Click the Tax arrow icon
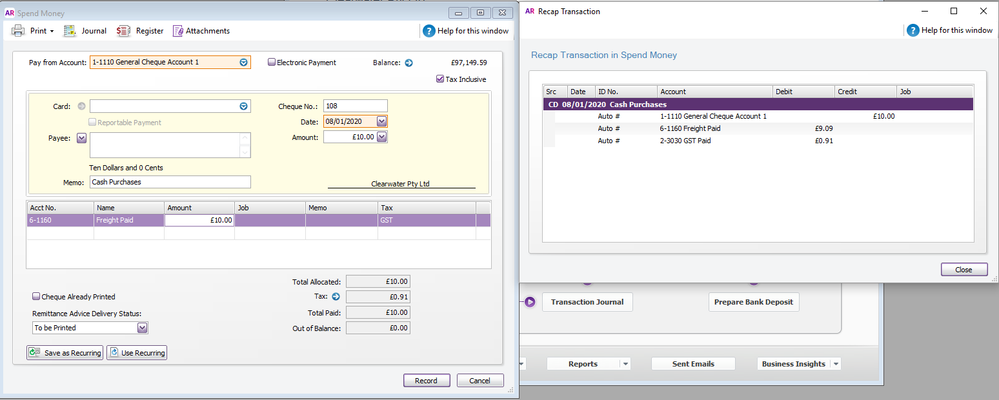The width and height of the screenshot is (999, 400). click(x=336, y=297)
